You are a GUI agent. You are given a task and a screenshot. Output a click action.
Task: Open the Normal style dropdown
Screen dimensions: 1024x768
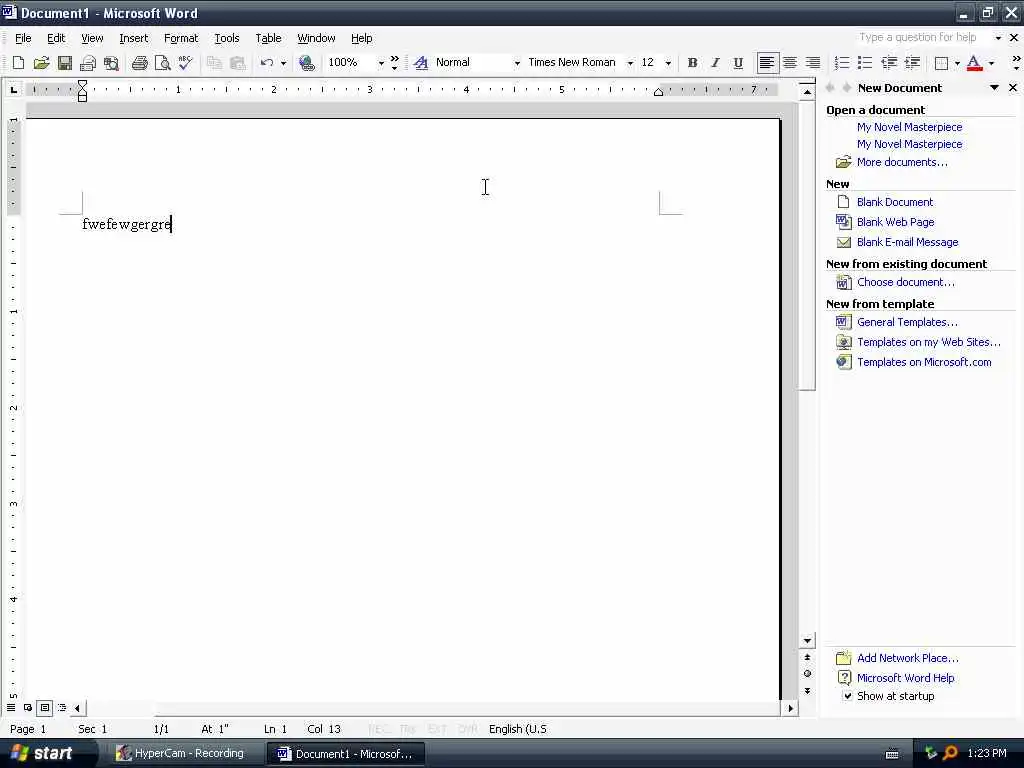517,63
